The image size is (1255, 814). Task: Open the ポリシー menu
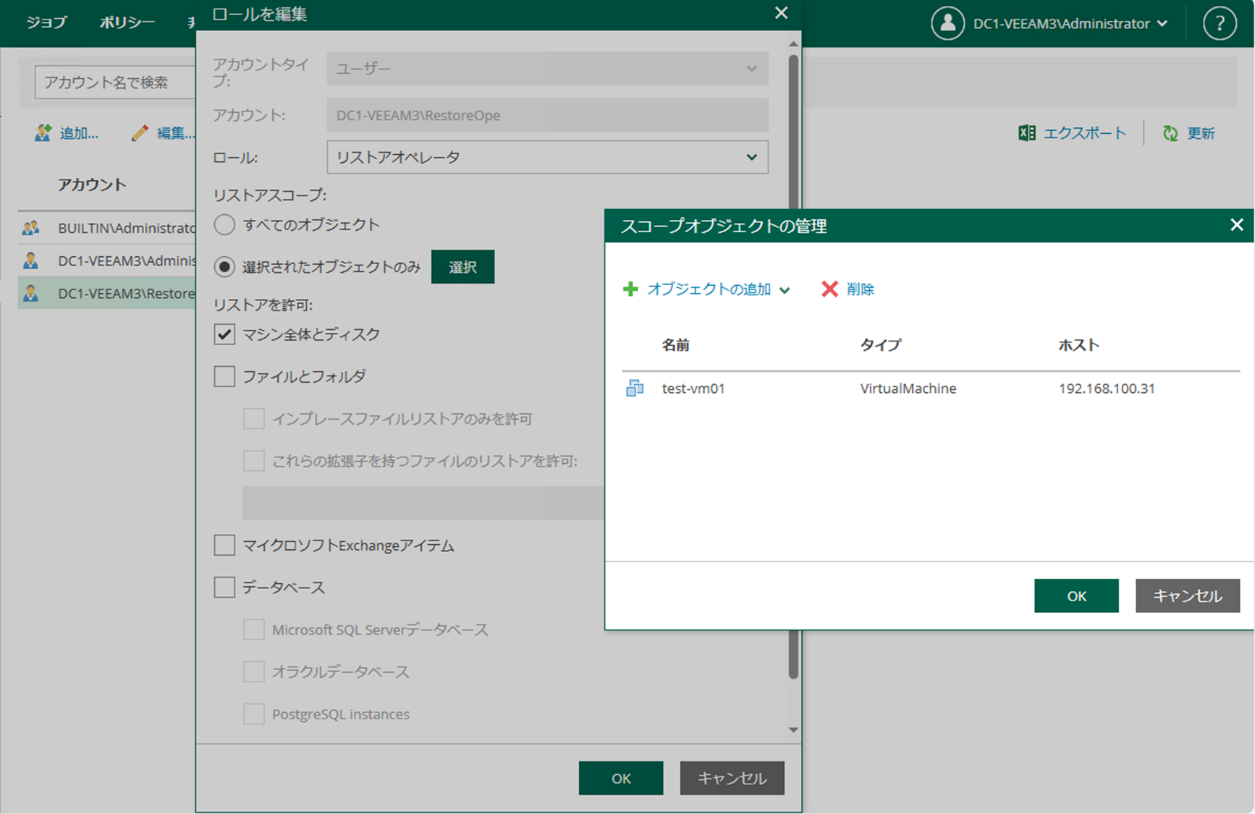(127, 22)
